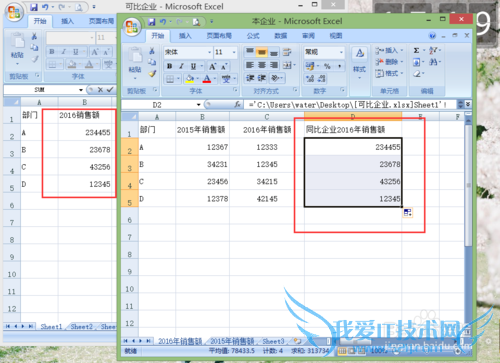This screenshot has width=500, height=363.
Task: Open the Sheet3 sheet tab in 本企业
Action: point(273,341)
